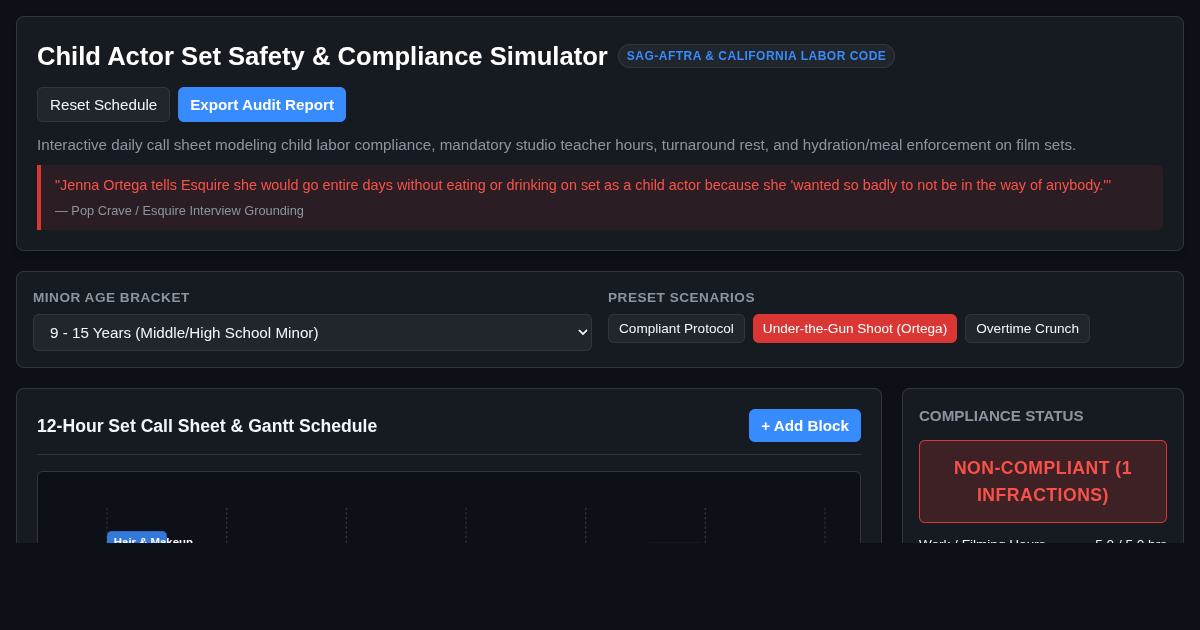Click the SAG-AFTRA & California Labor Code badge
Viewport: 1200px width, 630px height.
756,56
